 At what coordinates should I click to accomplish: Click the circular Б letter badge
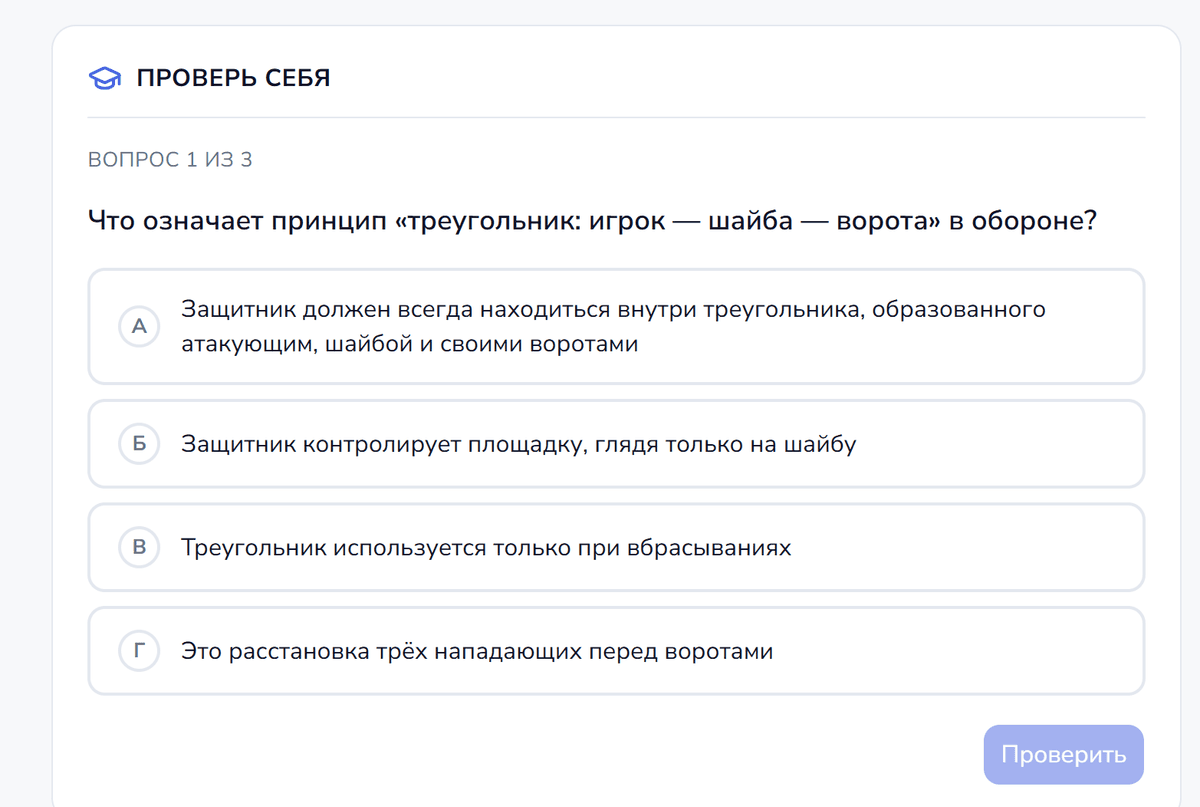pos(139,444)
